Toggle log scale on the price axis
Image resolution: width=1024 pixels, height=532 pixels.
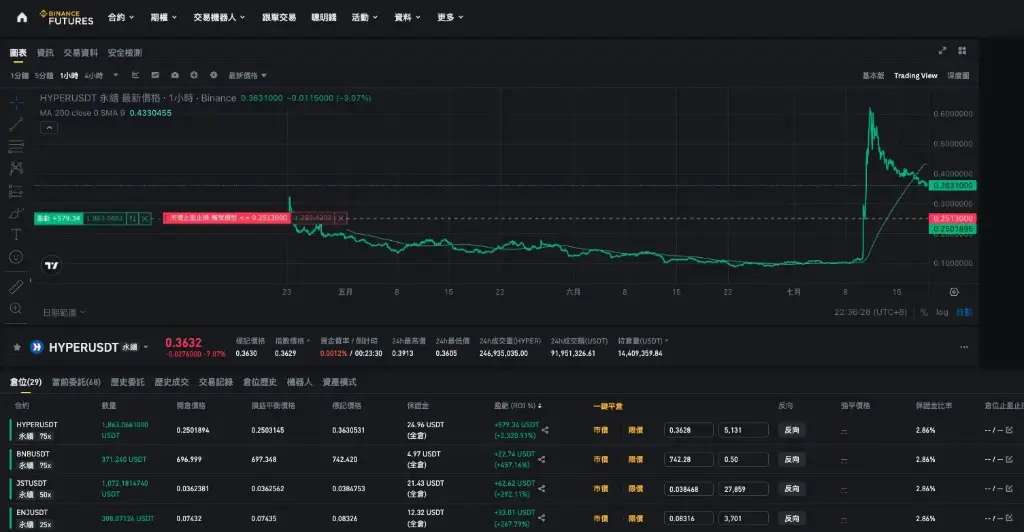[x=942, y=312]
